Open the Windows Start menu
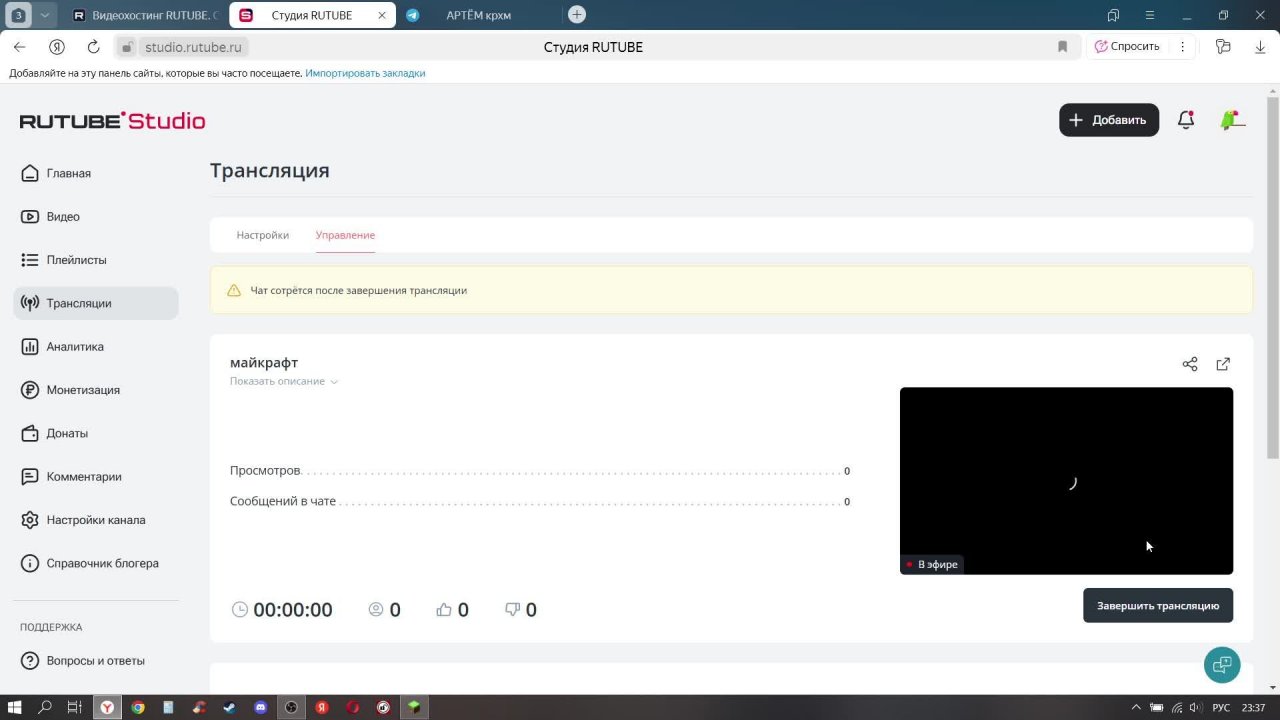This screenshot has height=720, width=1280. (x=15, y=707)
